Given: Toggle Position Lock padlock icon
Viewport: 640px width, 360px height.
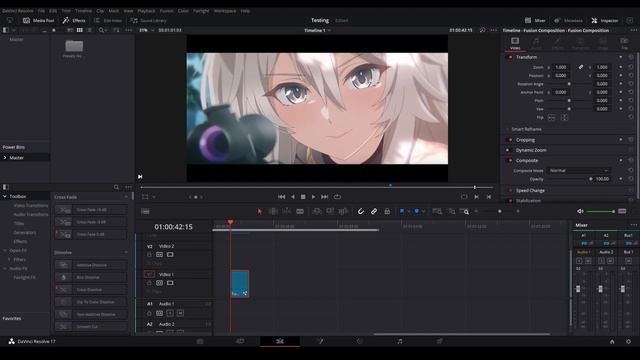Looking at the screenshot, I should coord(387,211).
